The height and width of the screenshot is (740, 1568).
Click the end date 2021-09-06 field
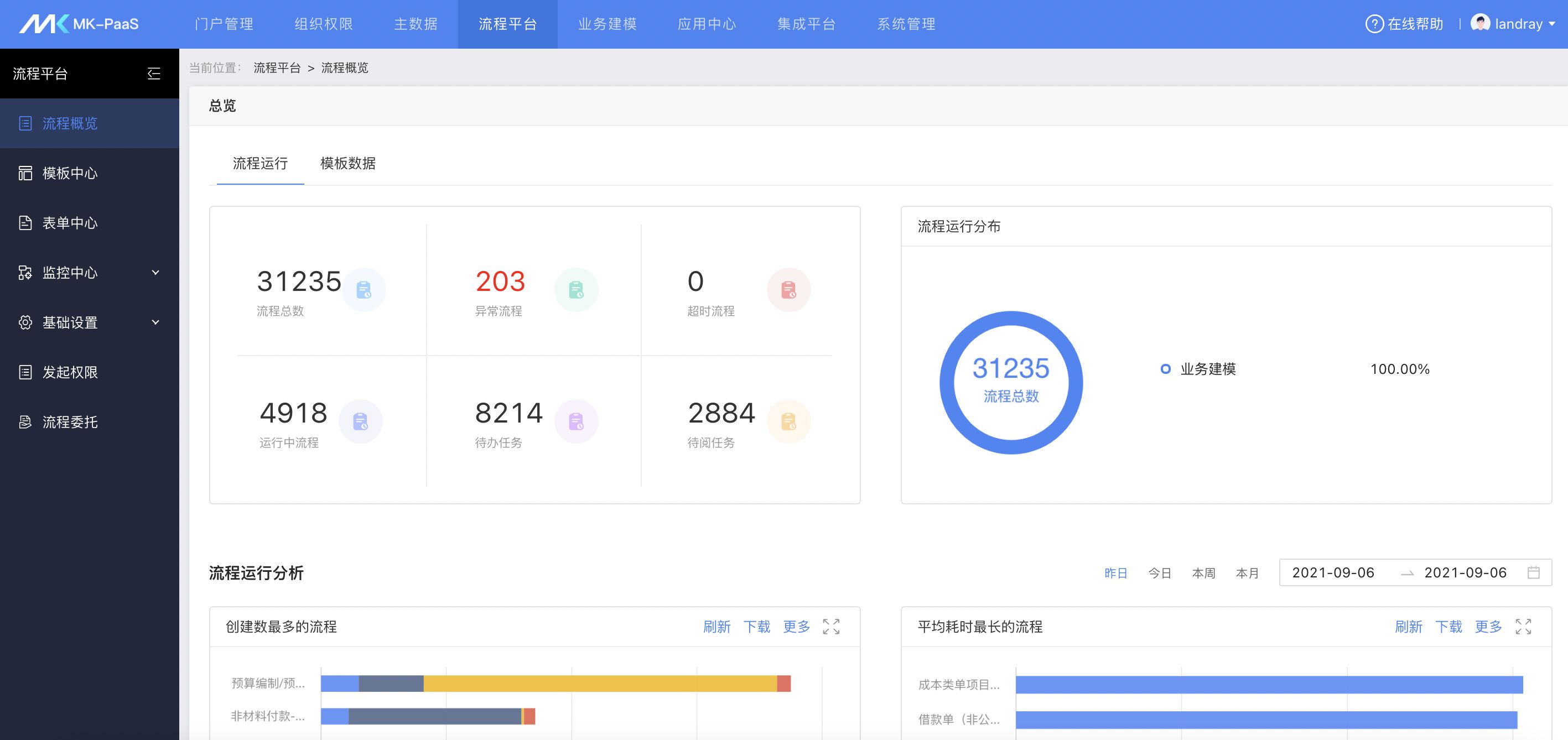pos(1465,572)
